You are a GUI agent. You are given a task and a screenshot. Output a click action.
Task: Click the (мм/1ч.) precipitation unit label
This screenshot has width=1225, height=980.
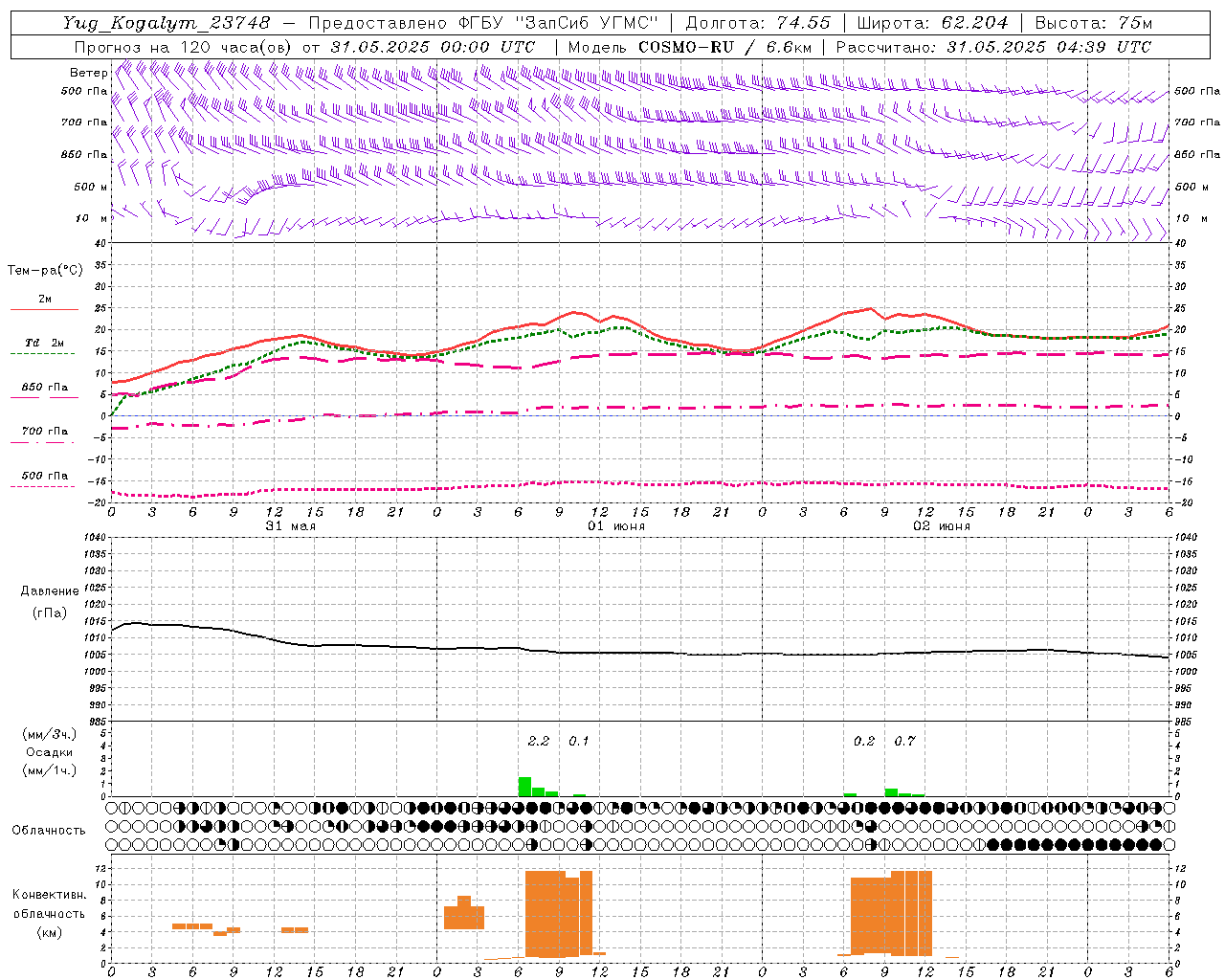coord(50,770)
